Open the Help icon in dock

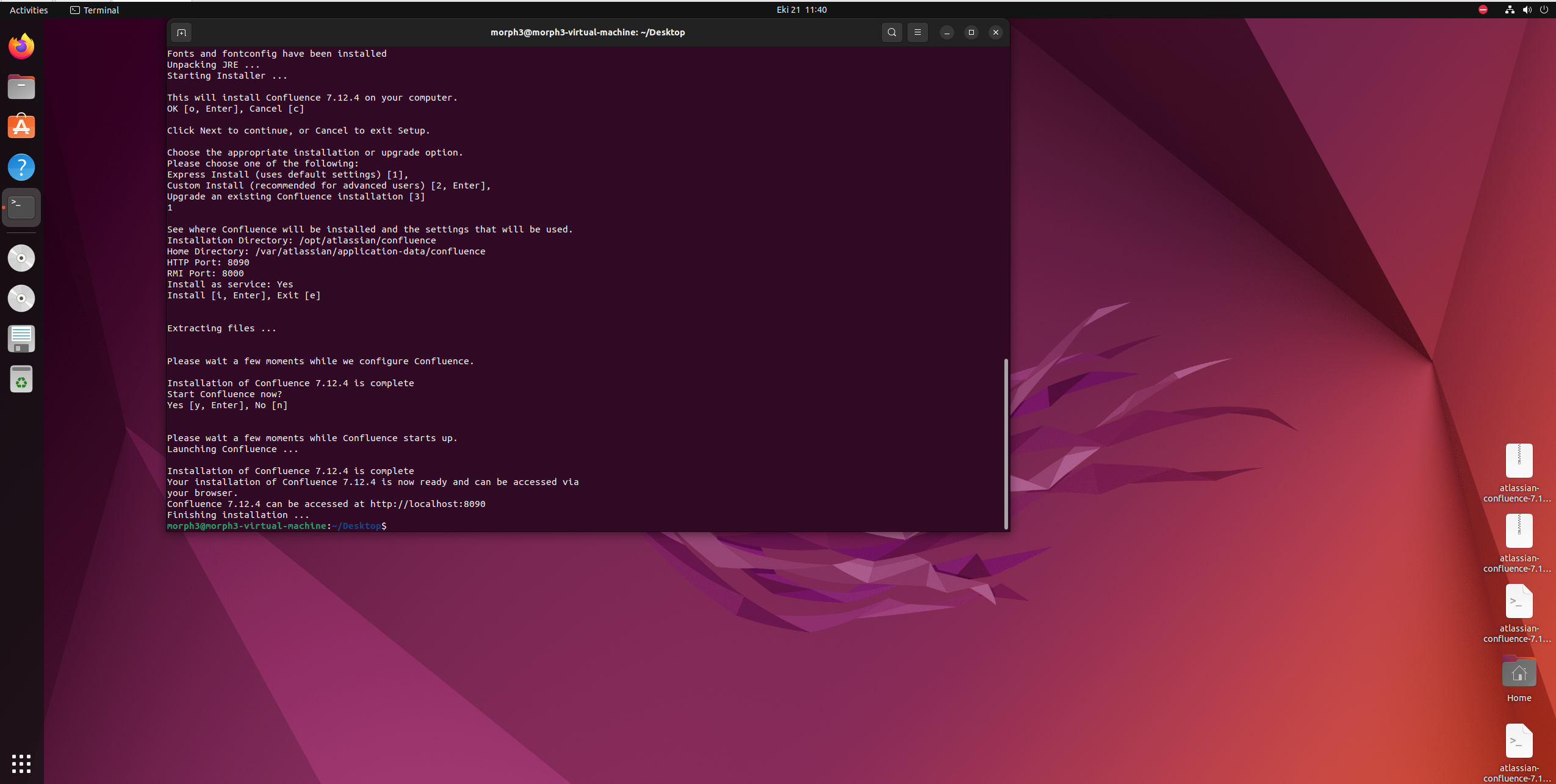(21, 167)
